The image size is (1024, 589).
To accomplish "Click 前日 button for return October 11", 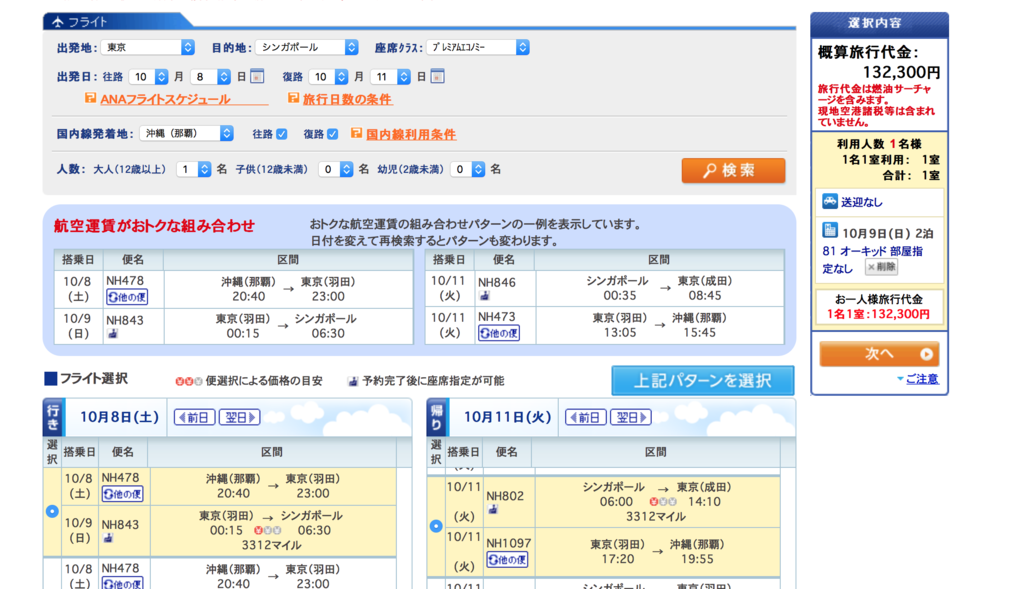I will pos(586,417).
